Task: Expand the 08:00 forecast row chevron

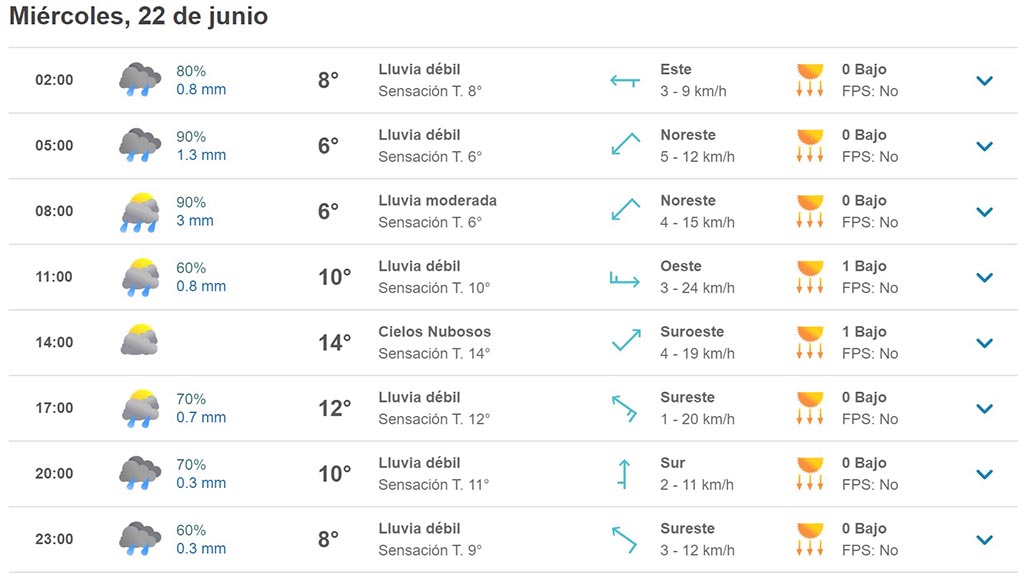Action: pos(984,212)
